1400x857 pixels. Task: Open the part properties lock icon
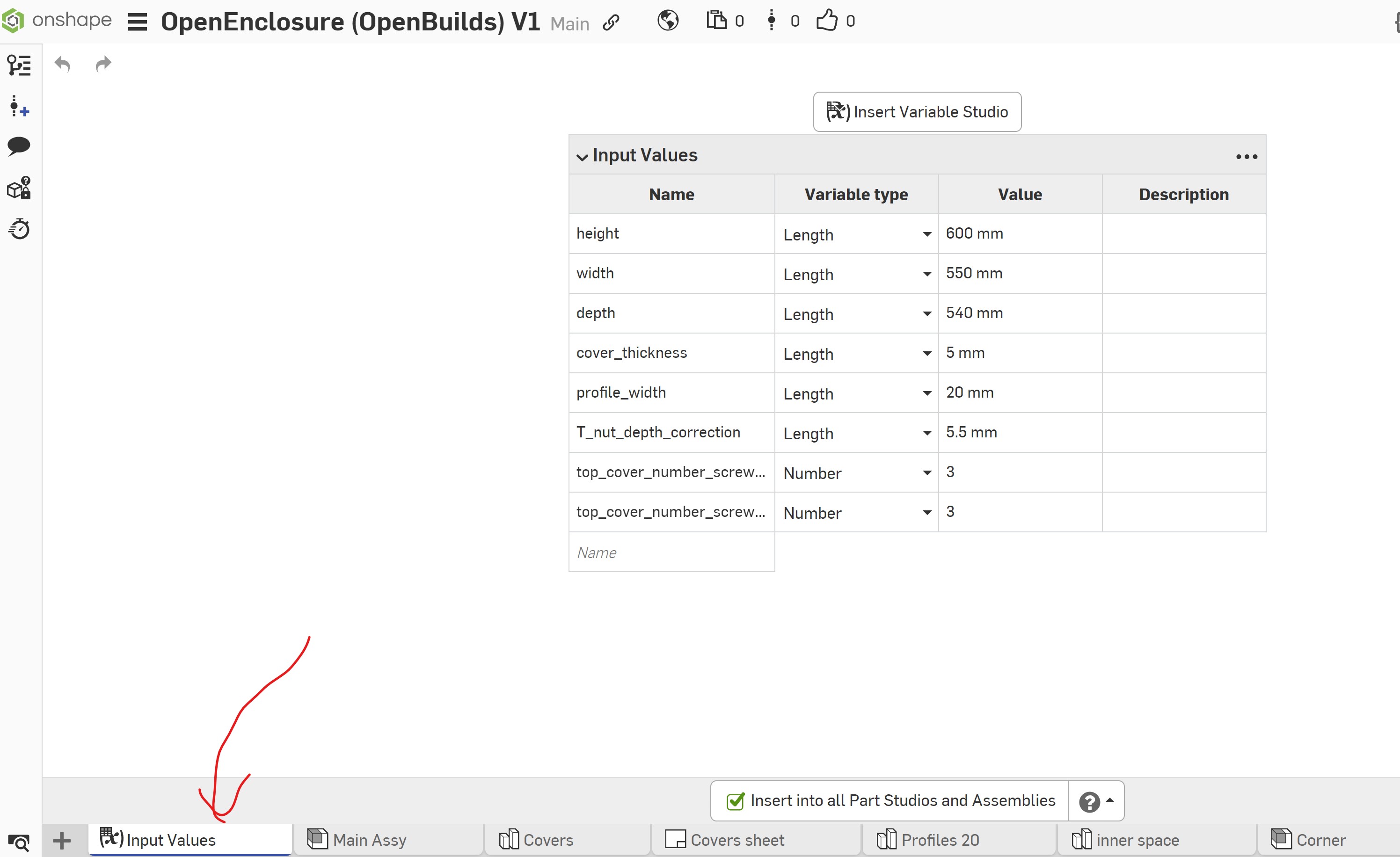click(19, 188)
